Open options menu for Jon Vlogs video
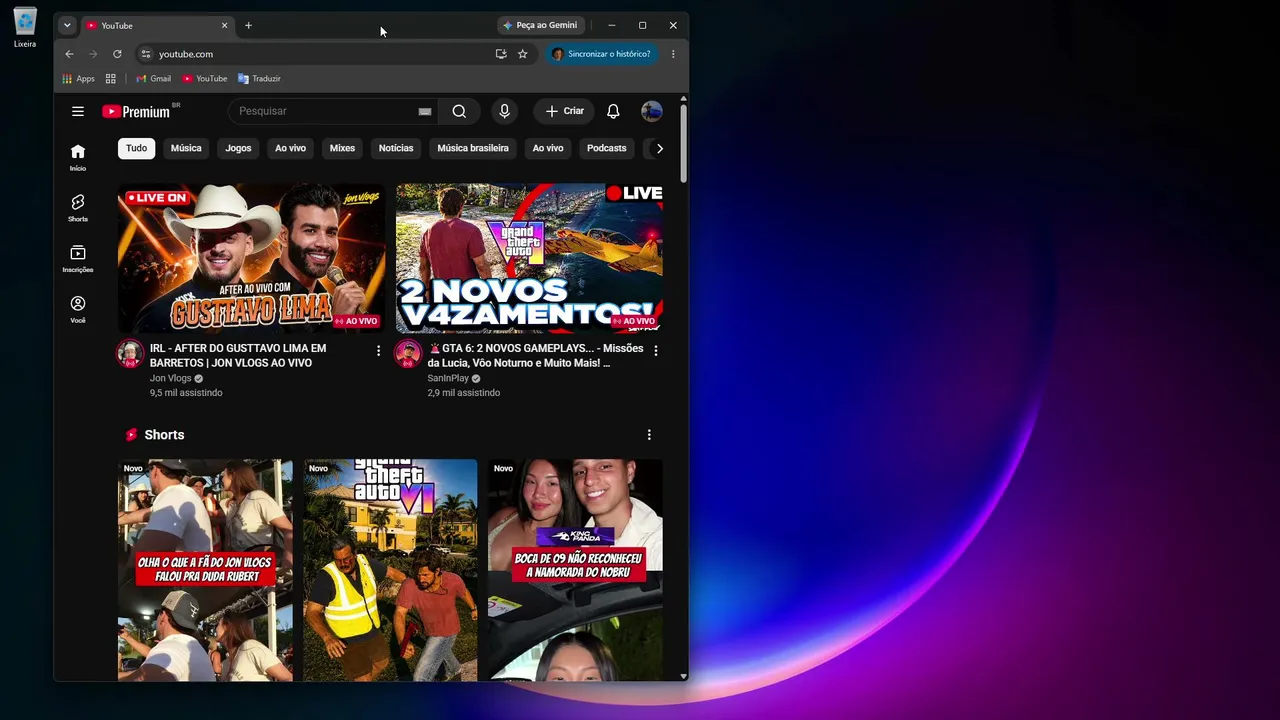The width and height of the screenshot is (1280, 720). point(378,351)
